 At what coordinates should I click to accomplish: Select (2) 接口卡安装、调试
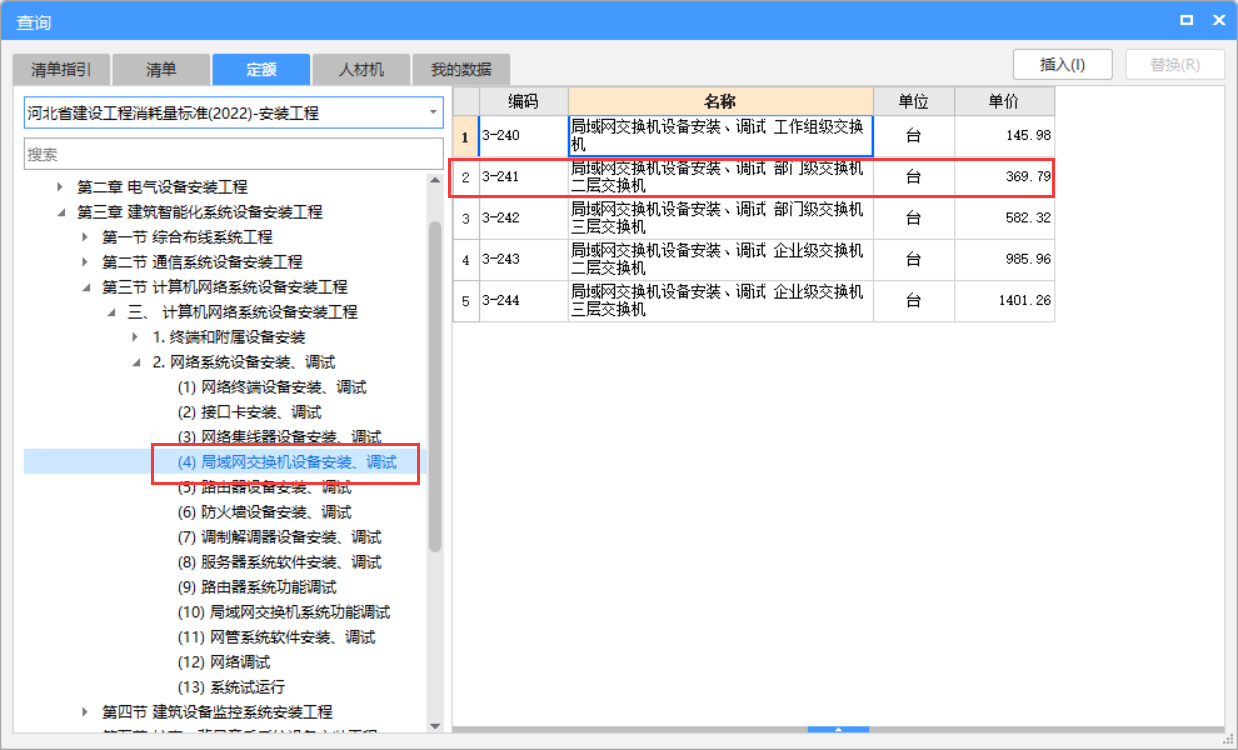(x=249, y=412)
